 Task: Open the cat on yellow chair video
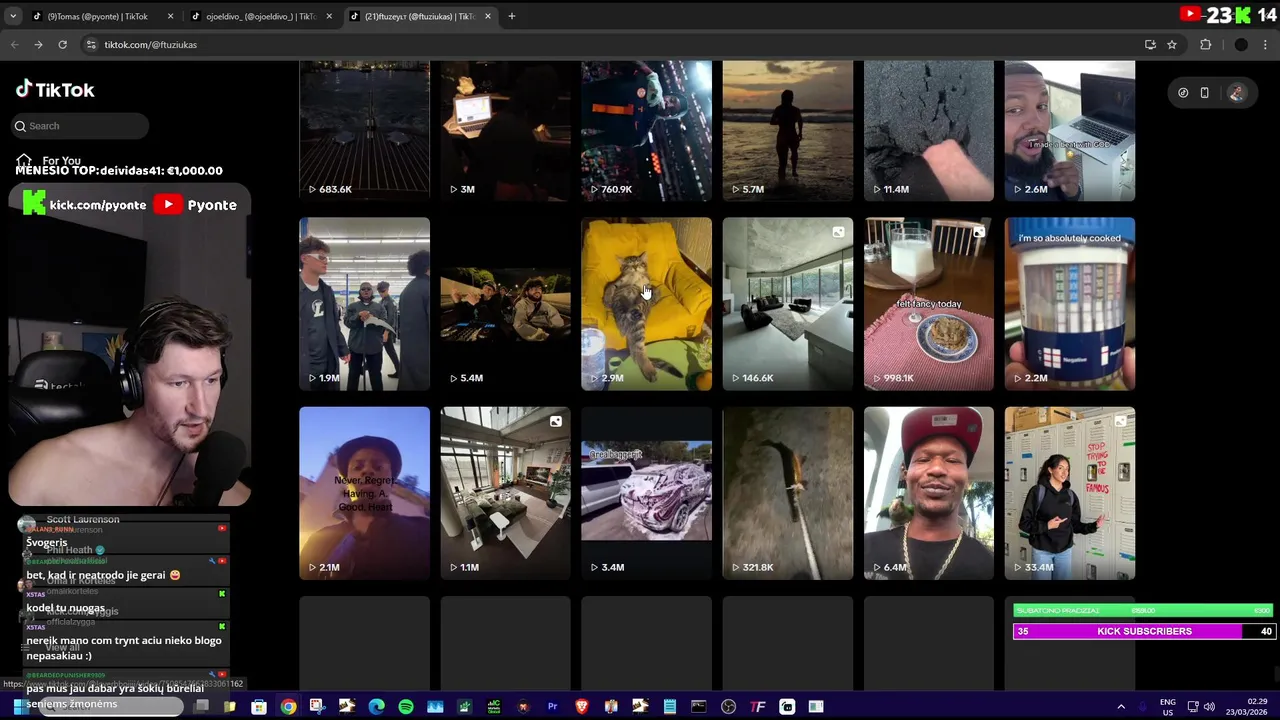[646, 303]
